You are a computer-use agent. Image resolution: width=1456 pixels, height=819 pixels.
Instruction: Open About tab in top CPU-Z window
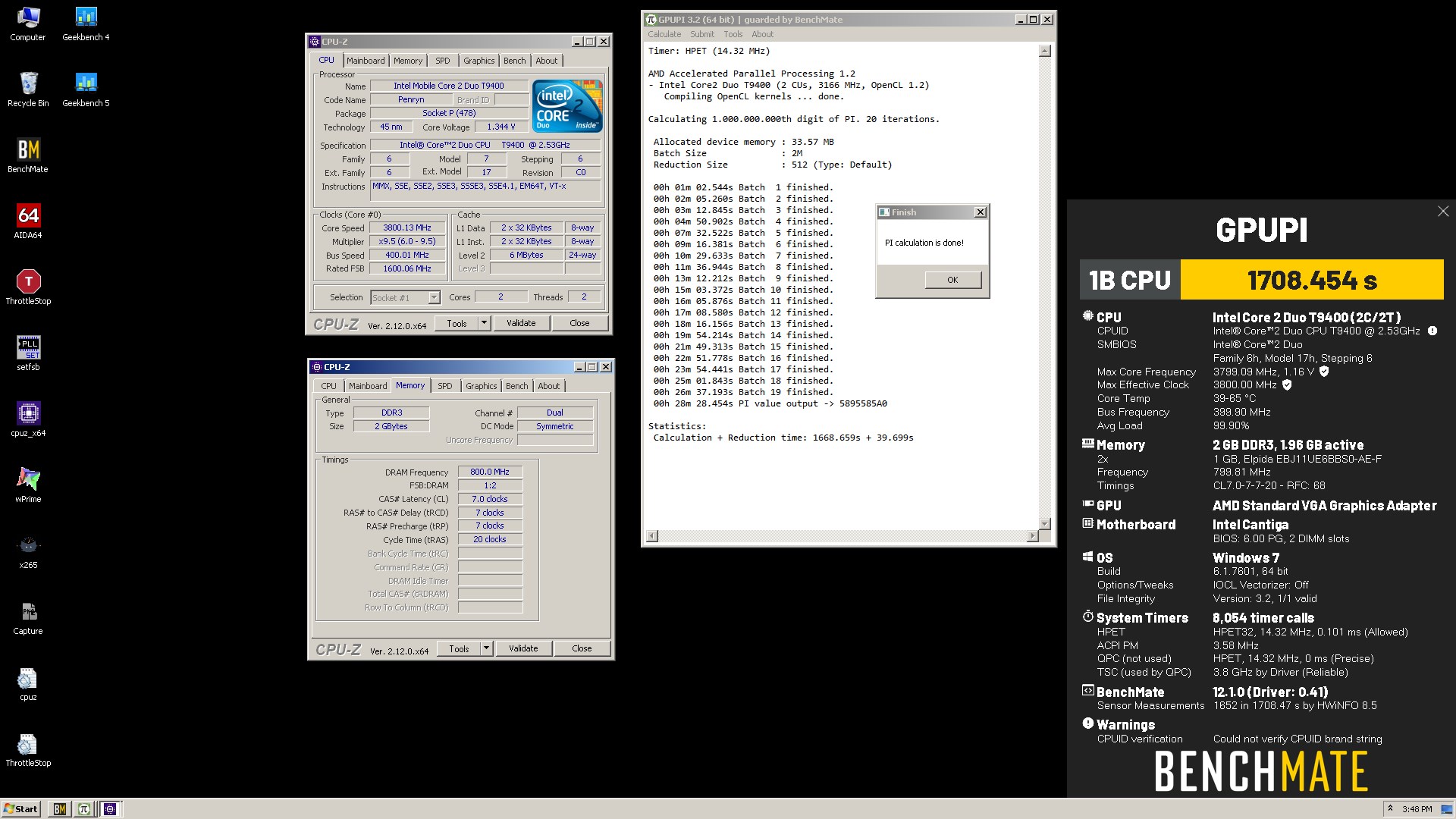tap(546, 61)
